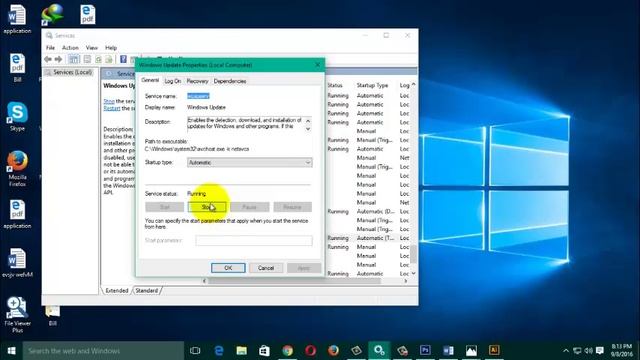Click the Refresh toolbar icon in Services
640x360 pixels.
(98, 59)
